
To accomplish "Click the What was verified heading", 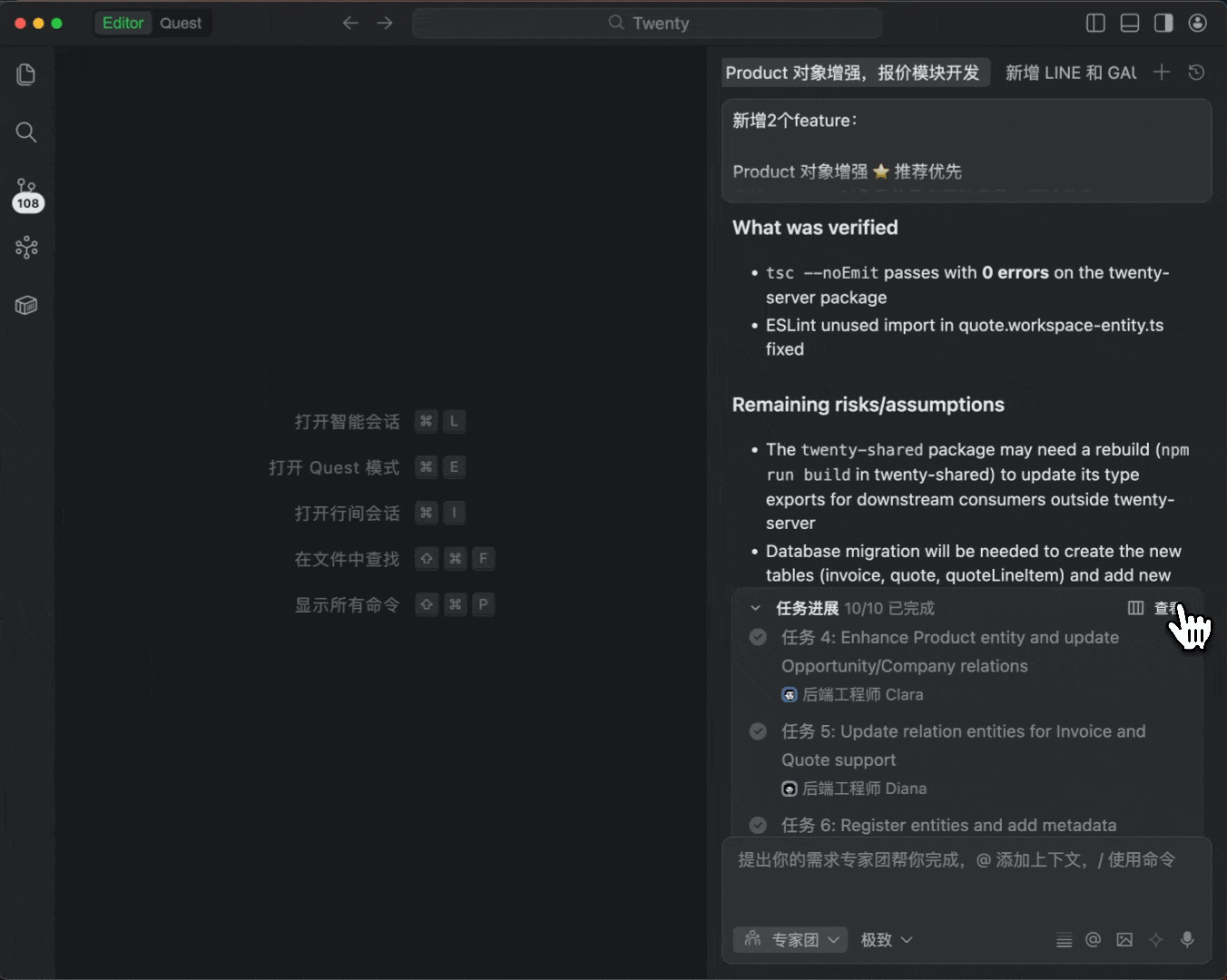I will click(815, 228).
